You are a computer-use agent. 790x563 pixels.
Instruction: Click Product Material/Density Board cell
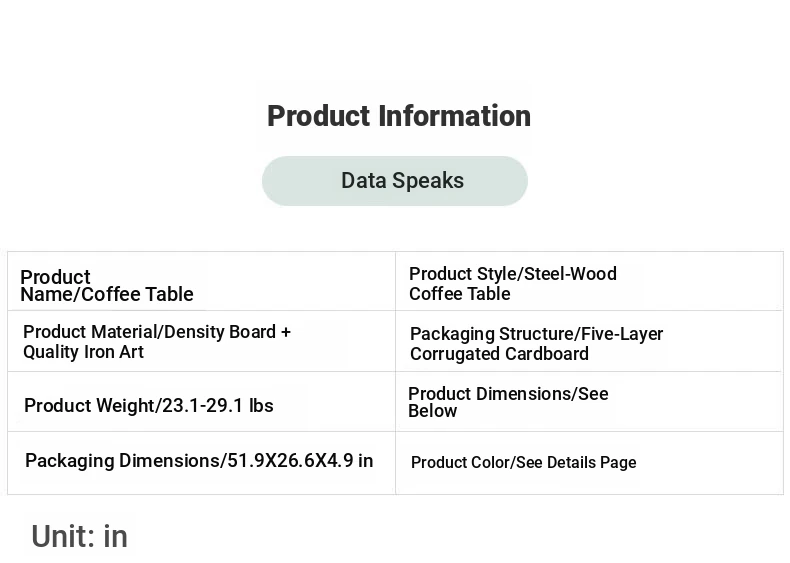tap(202, 341)
